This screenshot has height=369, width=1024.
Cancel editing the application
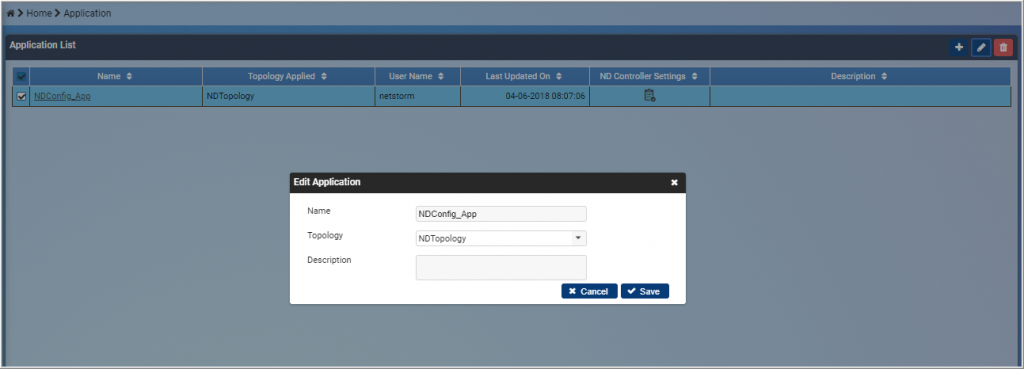(589, 291)
